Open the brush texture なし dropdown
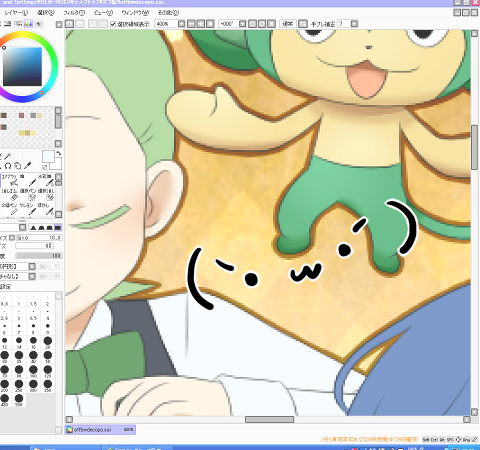The width and height of the screenshot is (480, 450). click(x=32, y=276)
